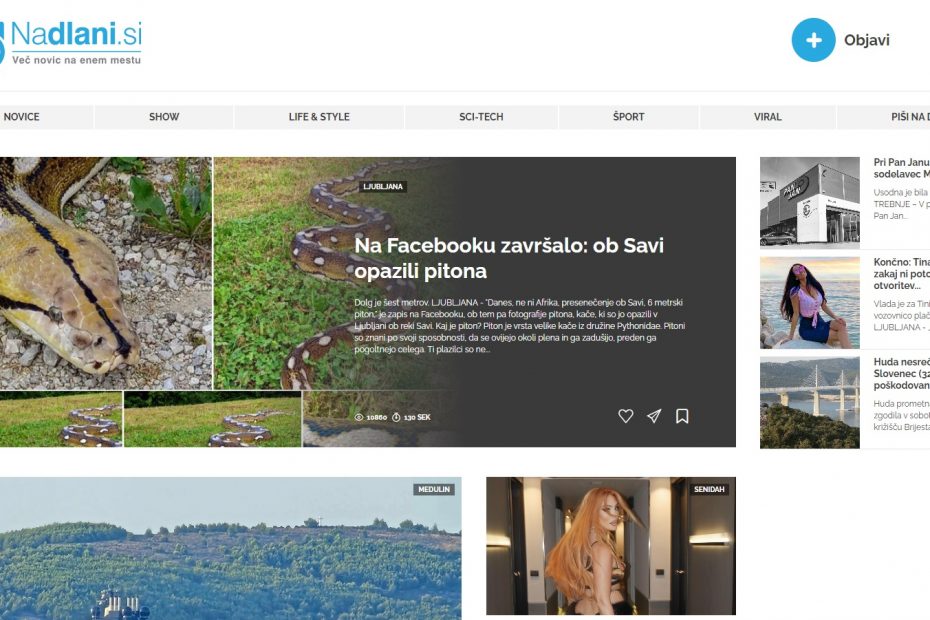Select the SCI-TECH category
The width and height of the screenshot is (930, 620).
click(x=481, y=117)
